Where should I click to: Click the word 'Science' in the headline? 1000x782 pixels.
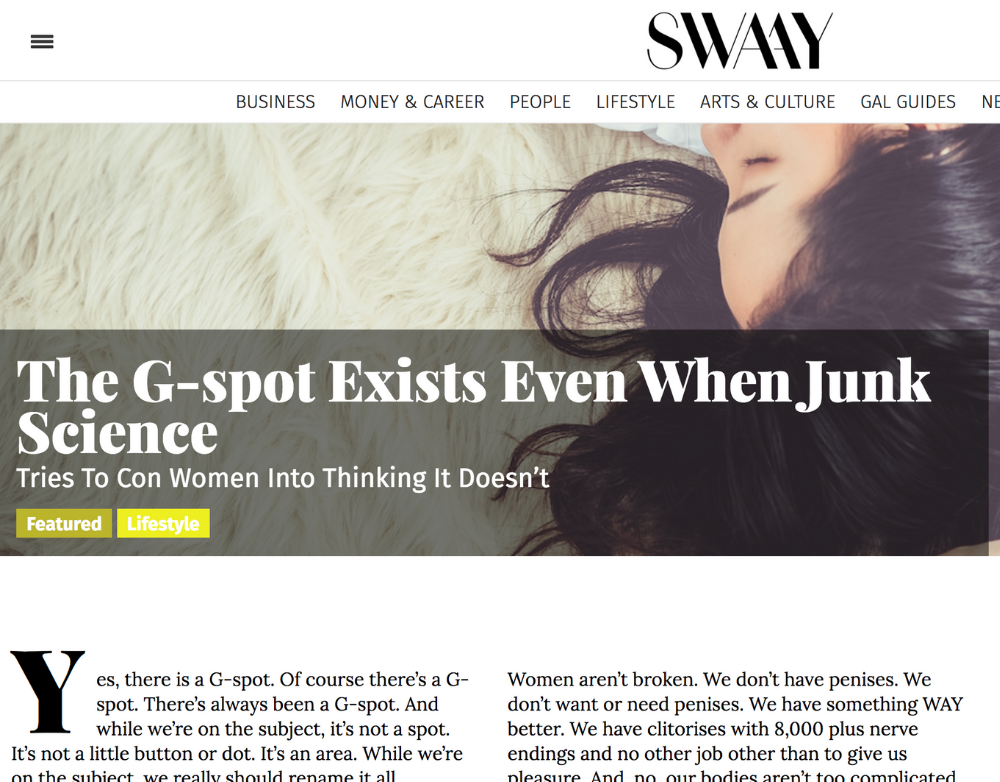coord(117,434)
